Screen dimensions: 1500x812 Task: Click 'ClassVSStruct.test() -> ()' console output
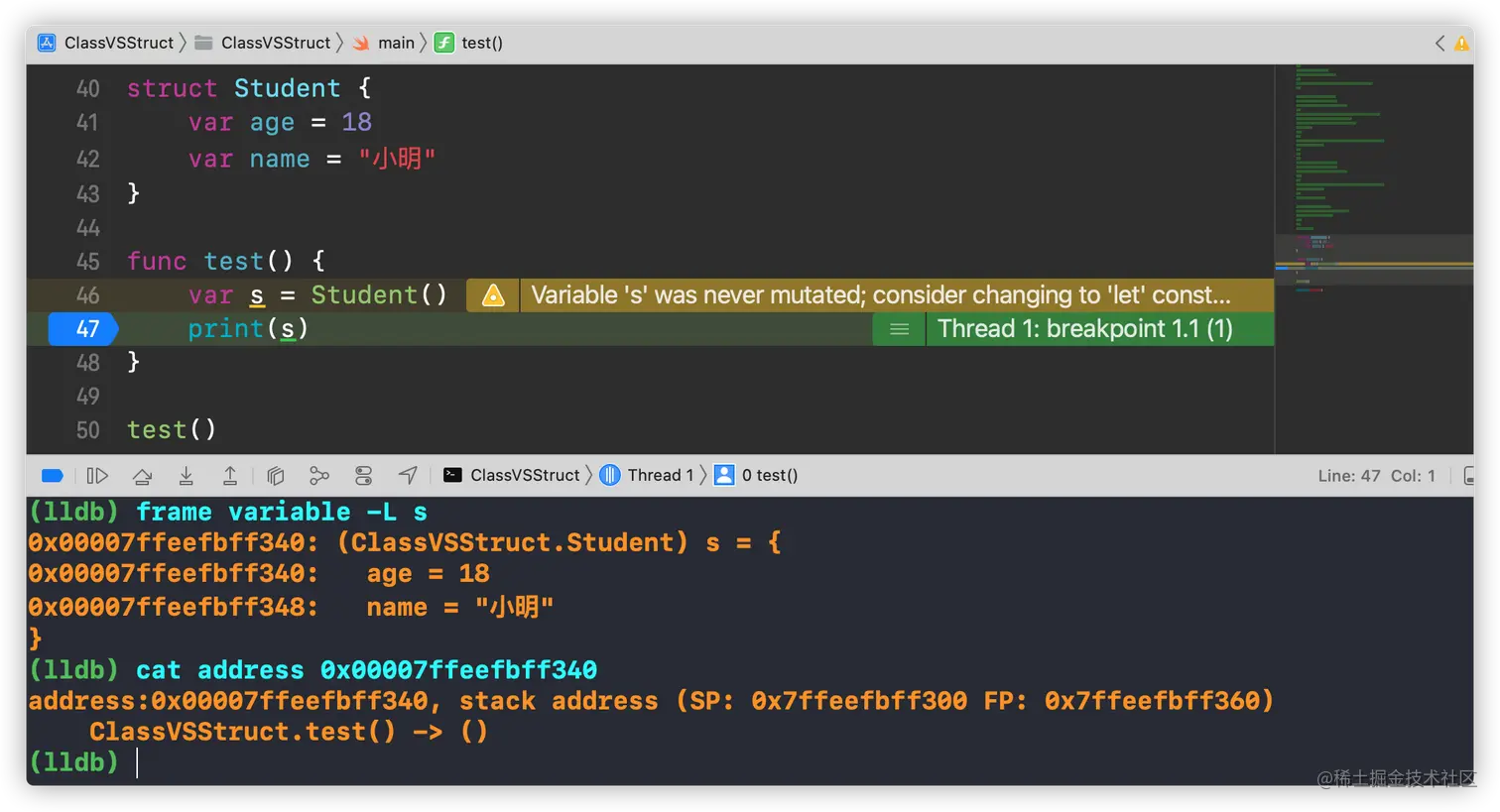(289, 732)
